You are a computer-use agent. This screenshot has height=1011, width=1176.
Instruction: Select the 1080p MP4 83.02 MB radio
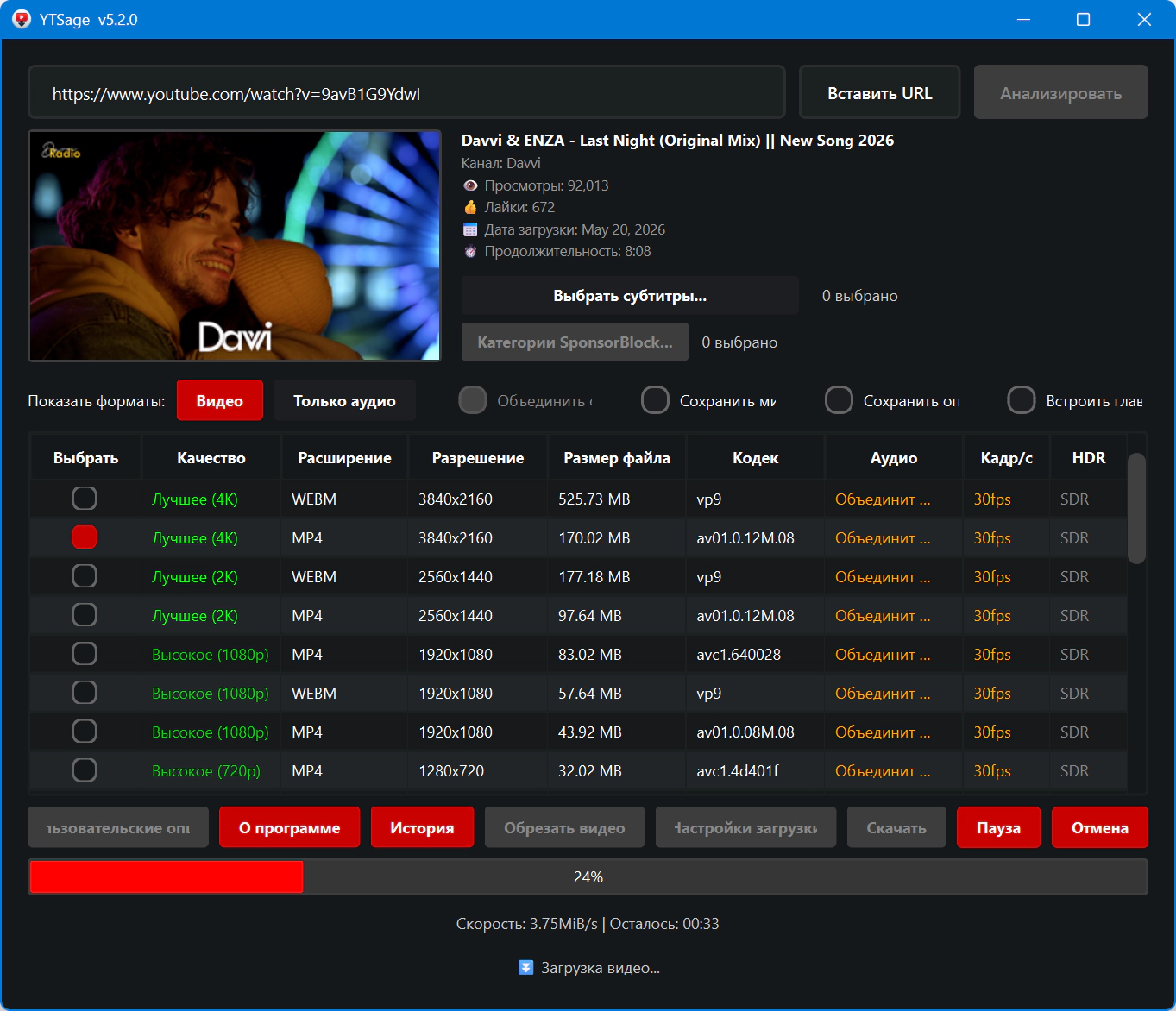[x=85, y=654]
